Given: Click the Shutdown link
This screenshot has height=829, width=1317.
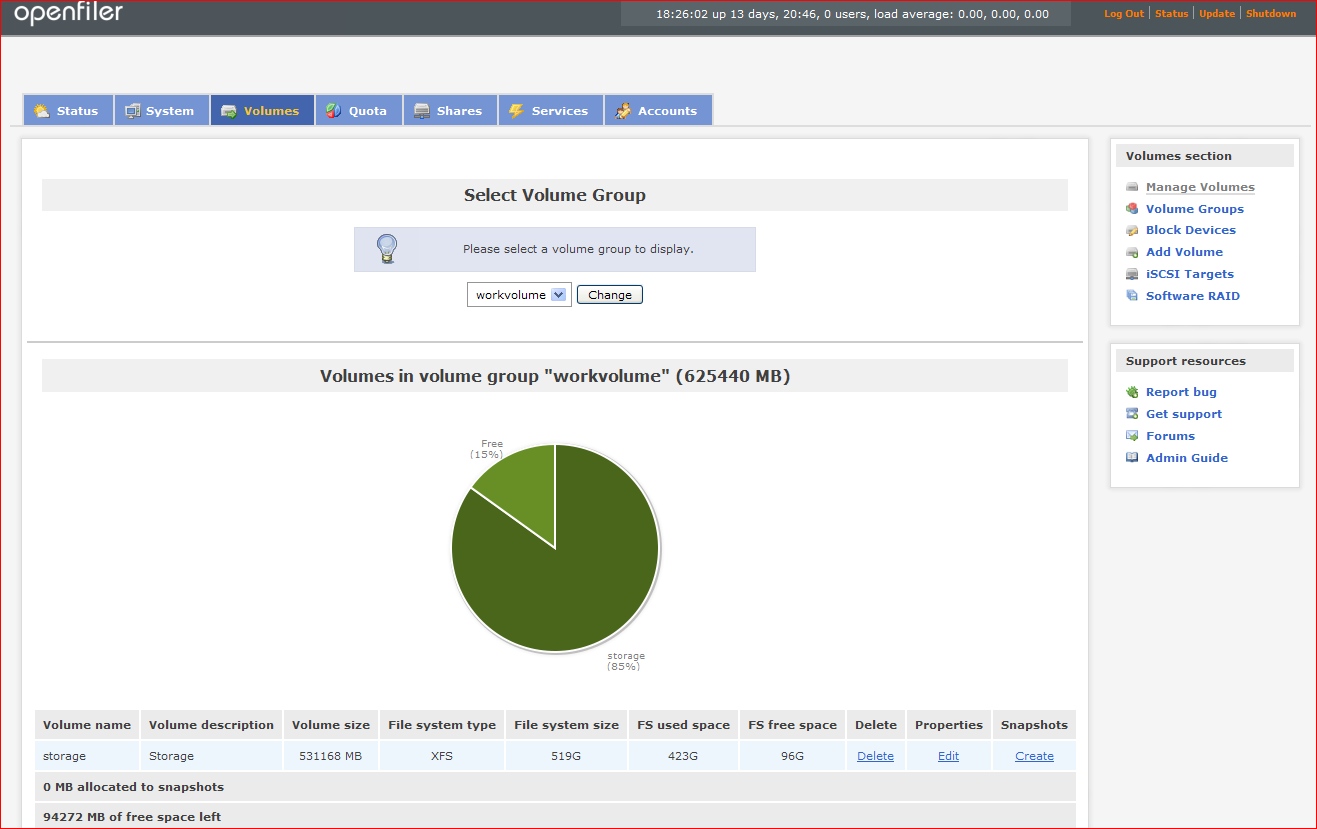Looking at the screenshot, I should [x=1271, y=14].
